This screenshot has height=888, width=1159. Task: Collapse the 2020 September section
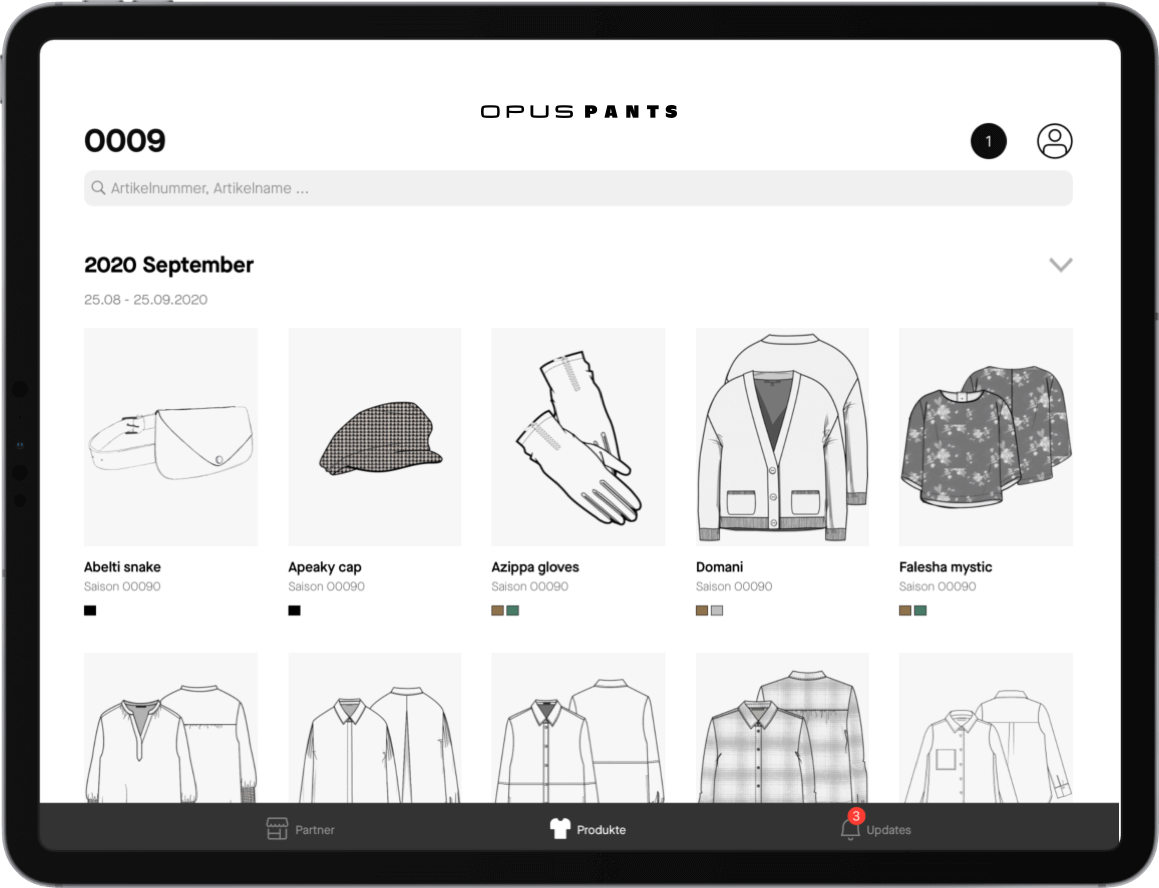tap(1060, 265)
